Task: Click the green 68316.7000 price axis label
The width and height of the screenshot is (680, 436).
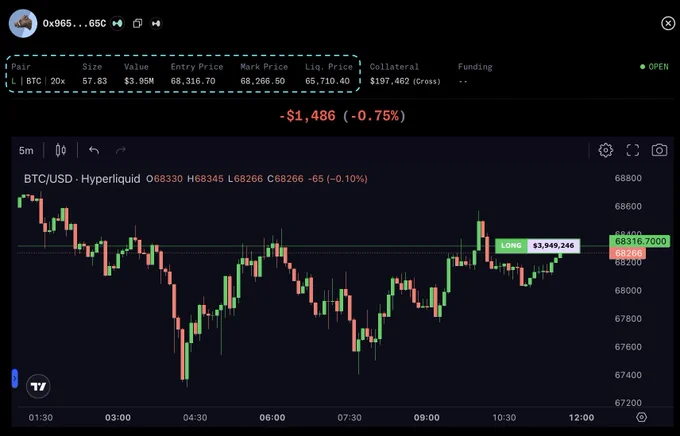Action: tap(639, 241)
